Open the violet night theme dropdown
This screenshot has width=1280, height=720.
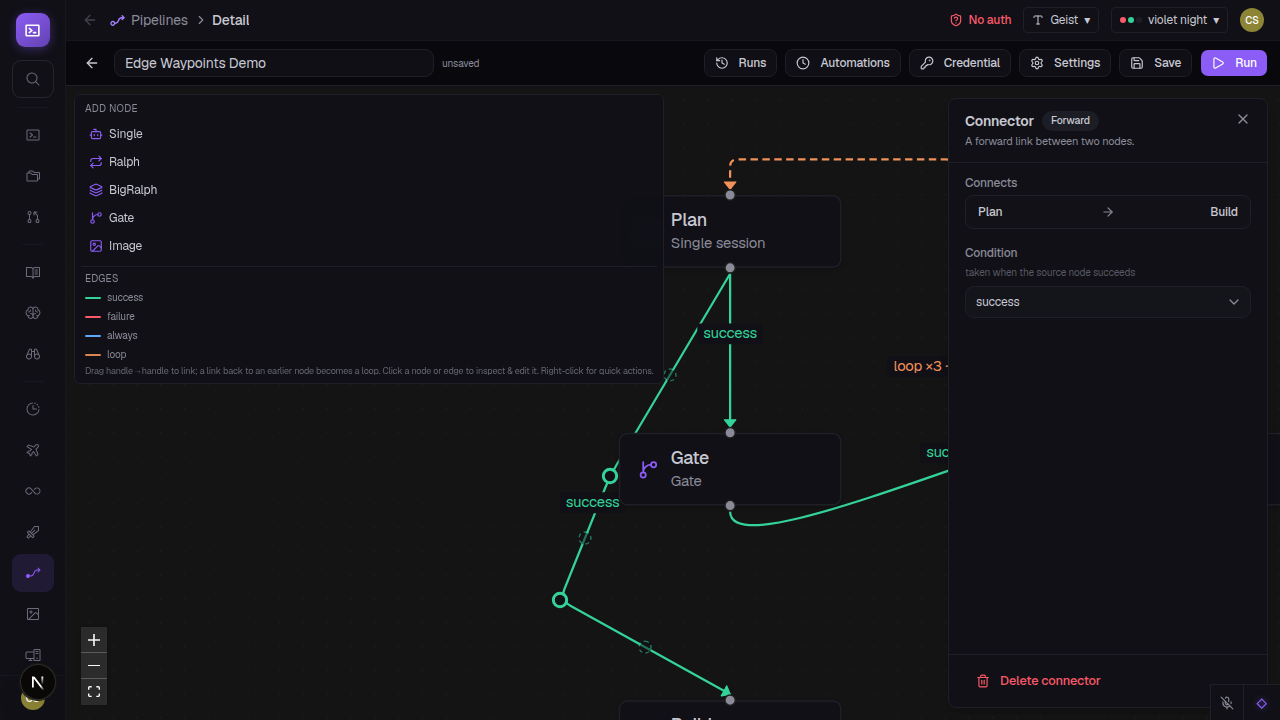tap(1169, 20)
